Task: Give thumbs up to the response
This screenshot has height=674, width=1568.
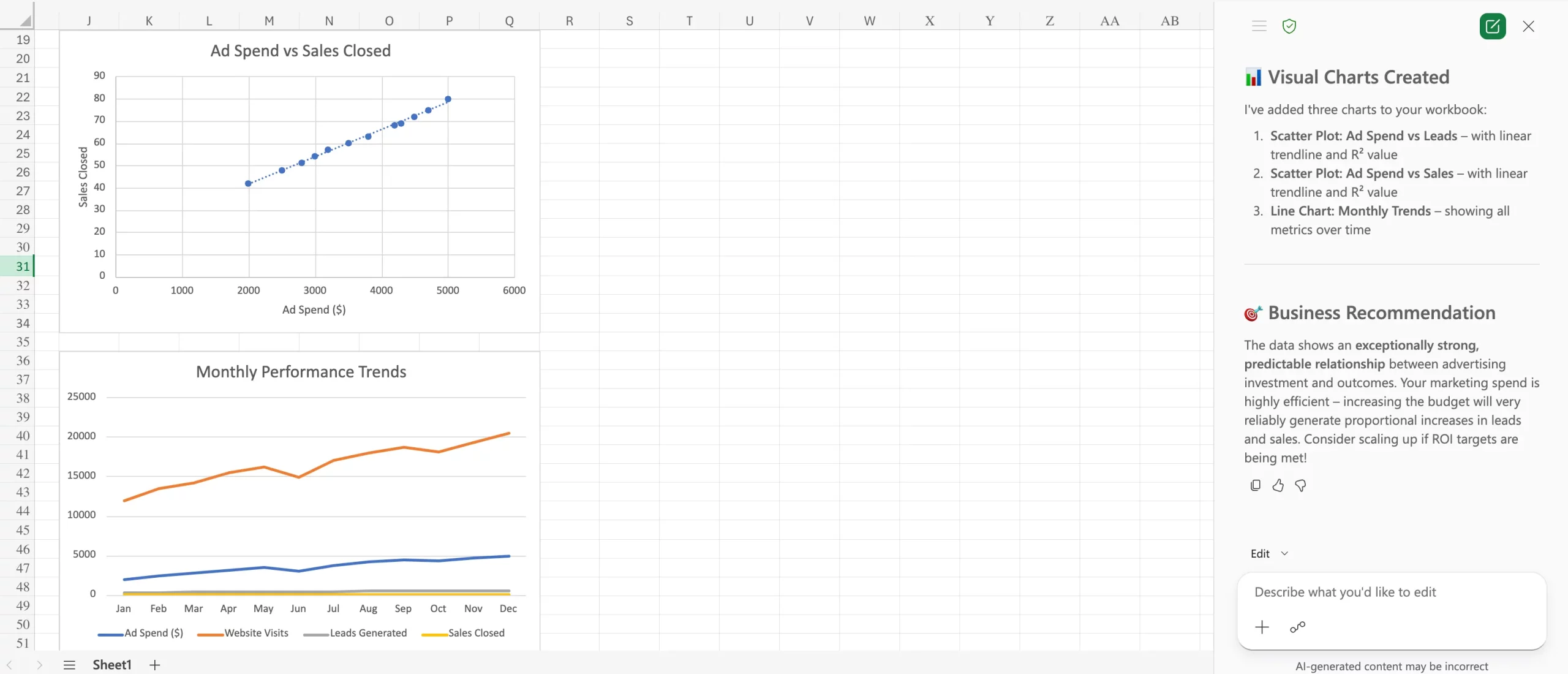Action: [1278, 485]
